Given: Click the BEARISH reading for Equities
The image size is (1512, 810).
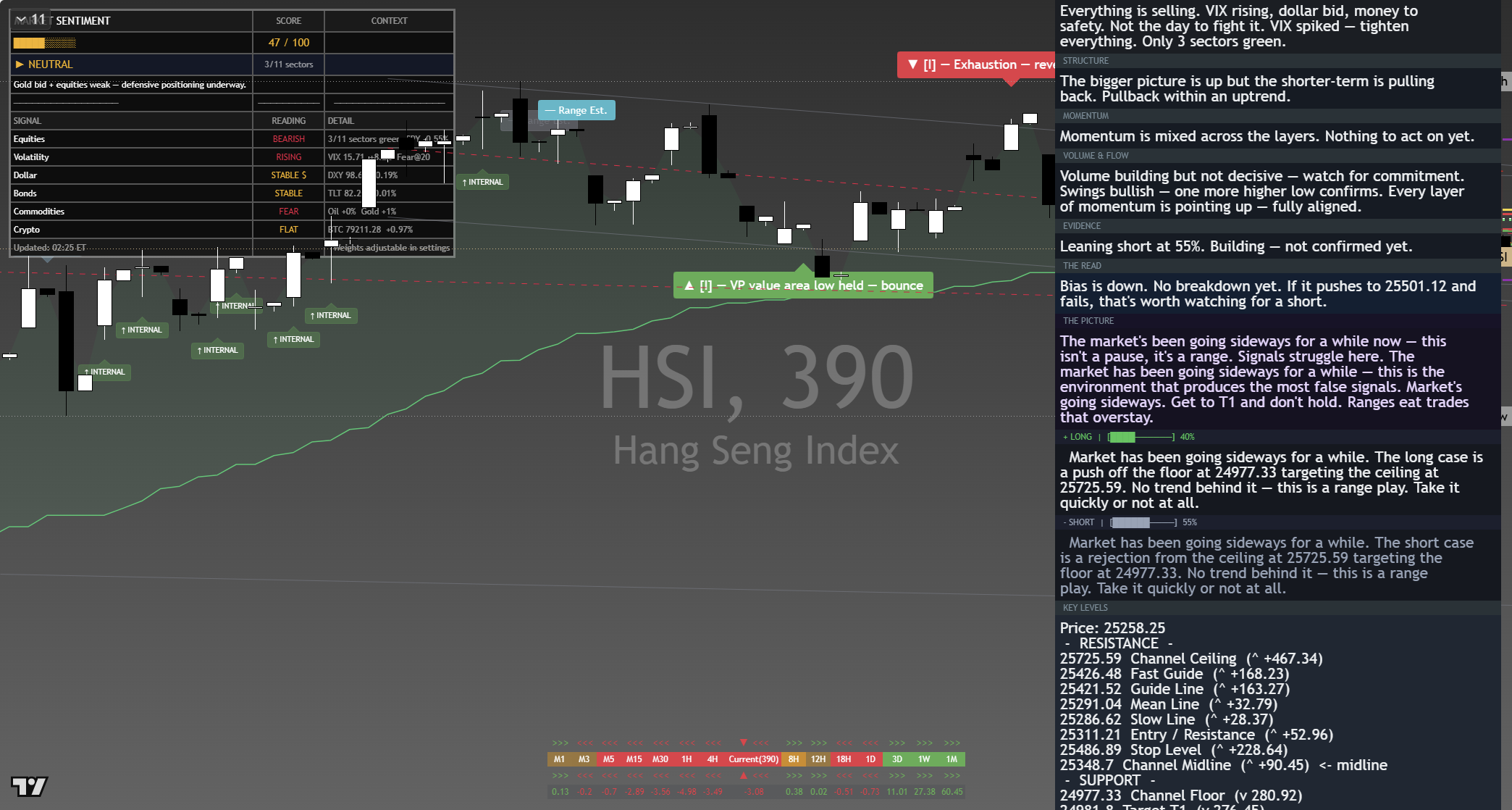Looking at the screenshot, I should coord(288,139).
